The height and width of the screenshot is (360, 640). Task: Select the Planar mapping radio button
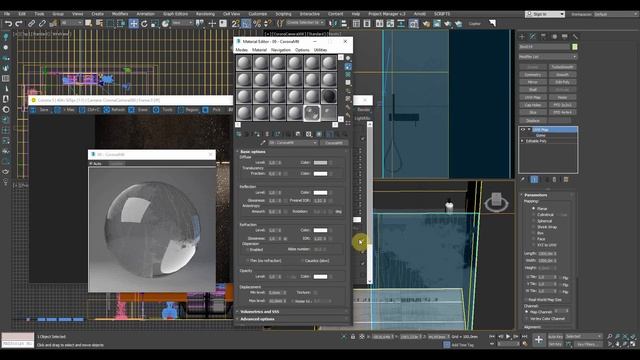(x=533, y=209)
